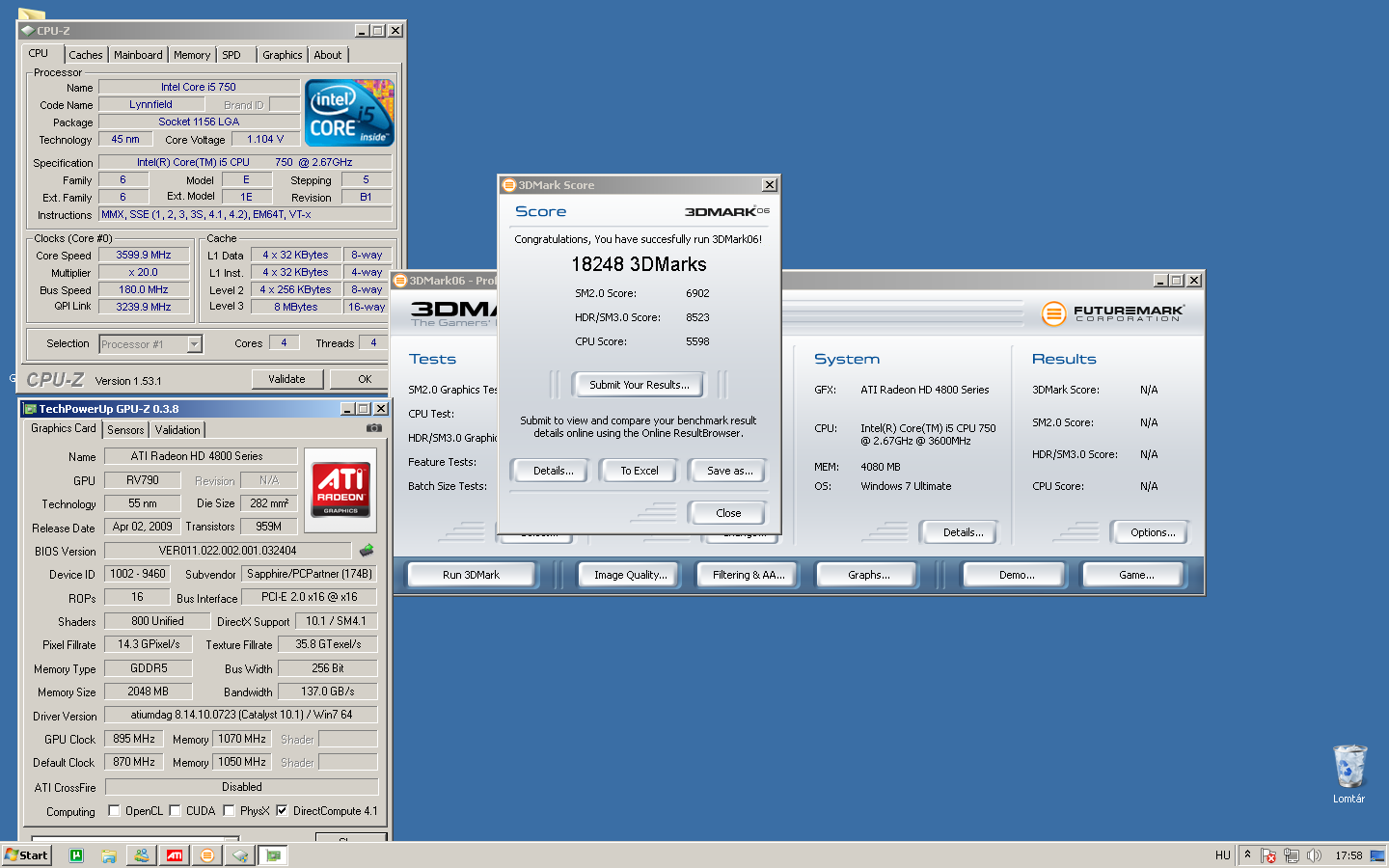Open the GPU-Z card selection dropdown at bottom
The width and height of the screenshot is (1389, 868).
pyautogui.click(x=135, y=838)
